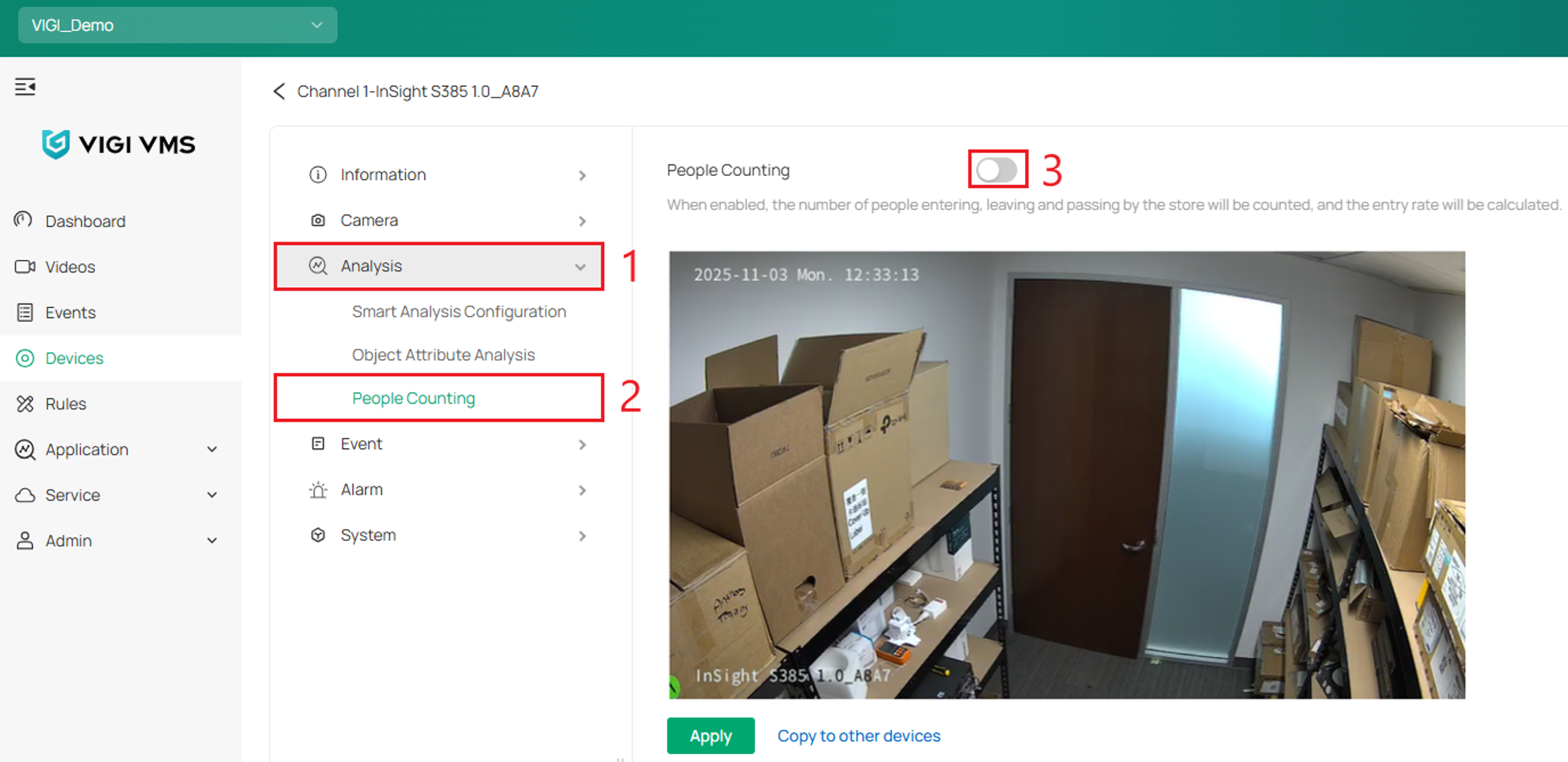Image resolution: width=1568 pixels, height=762 pixels.
Task: Click Copy to other devices link
Action: (x=858, y=736)
